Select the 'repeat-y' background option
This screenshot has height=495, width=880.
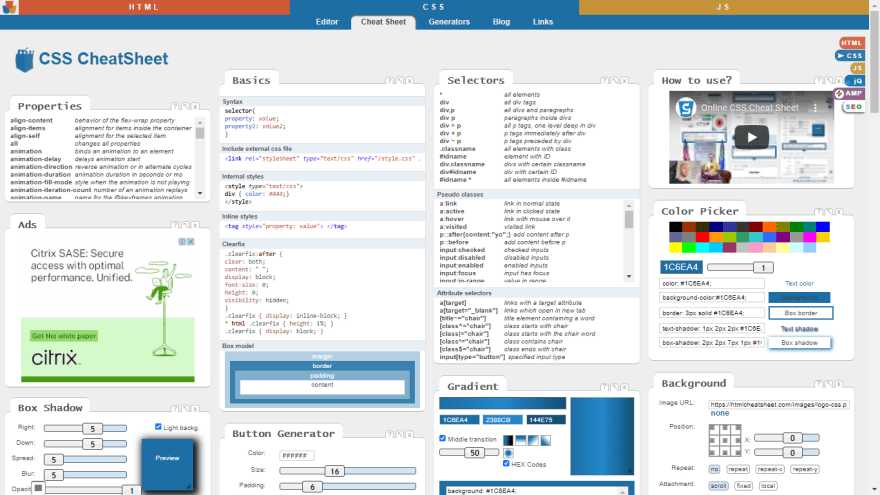click(805, 469)
